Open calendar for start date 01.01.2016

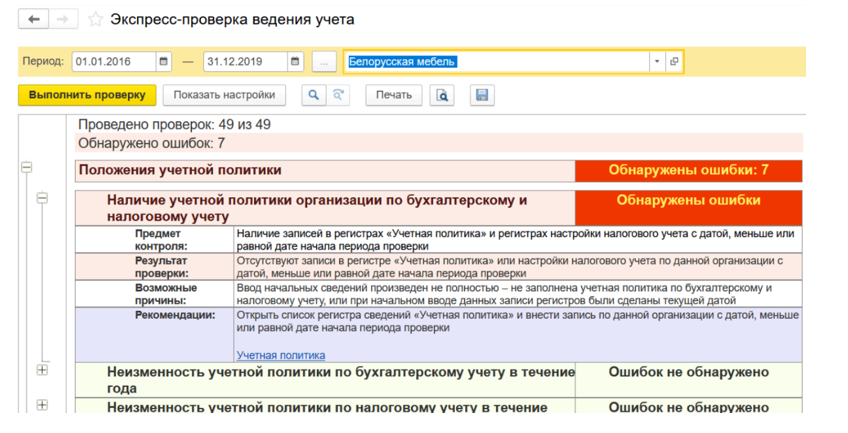coord(163,62)
